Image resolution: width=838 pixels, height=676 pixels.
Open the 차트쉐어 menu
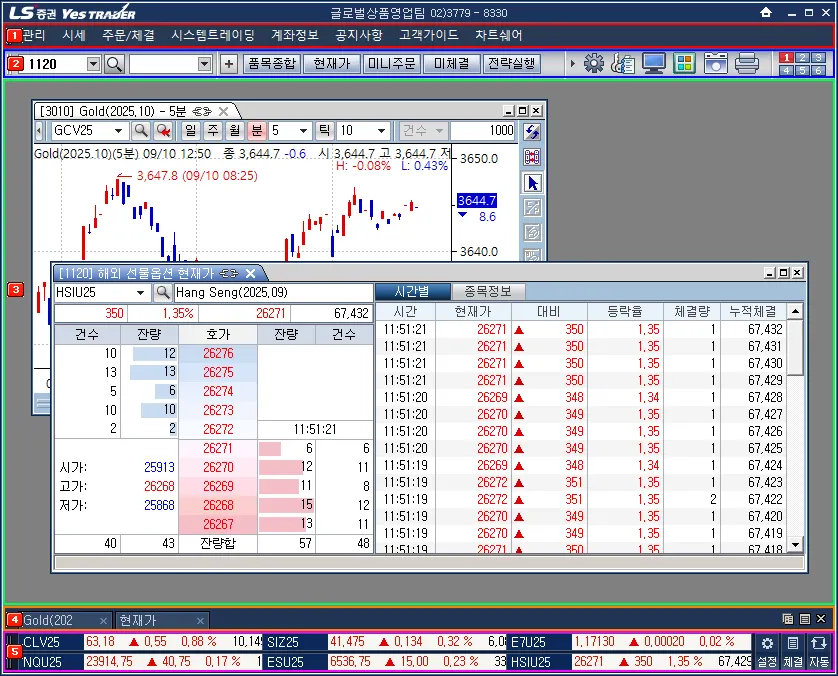tap(499, 35)
